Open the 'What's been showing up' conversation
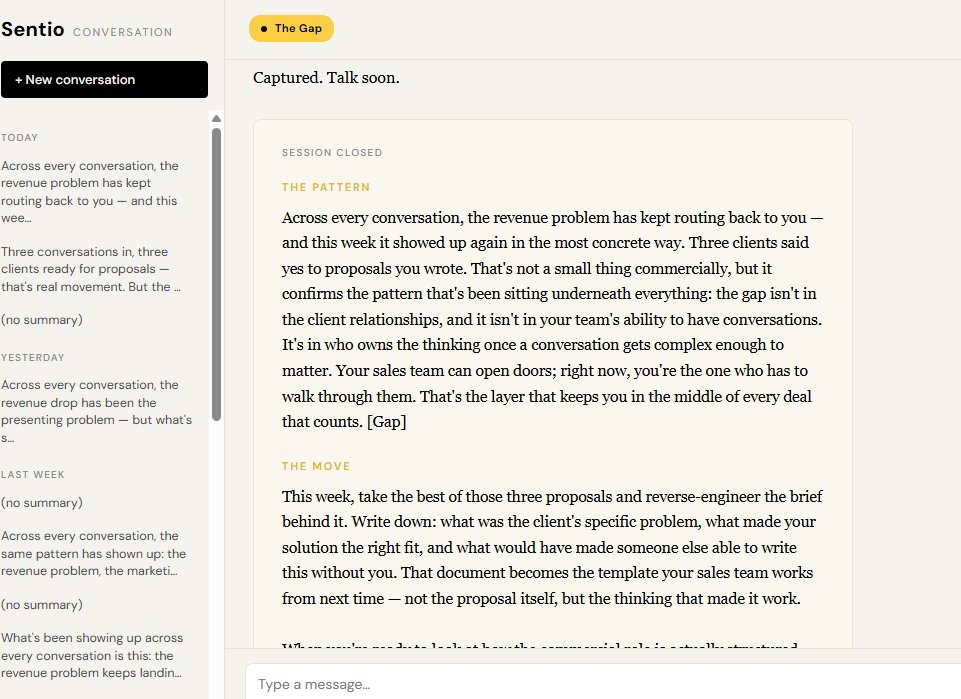This screenshot has height=699, width=961. pos(92,655)
